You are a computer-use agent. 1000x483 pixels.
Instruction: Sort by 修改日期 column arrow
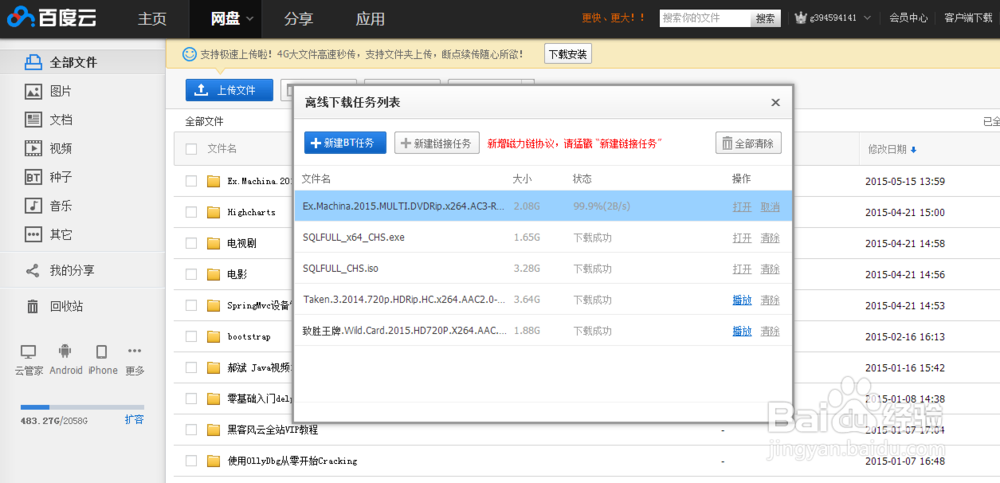[x=913, y=150]
